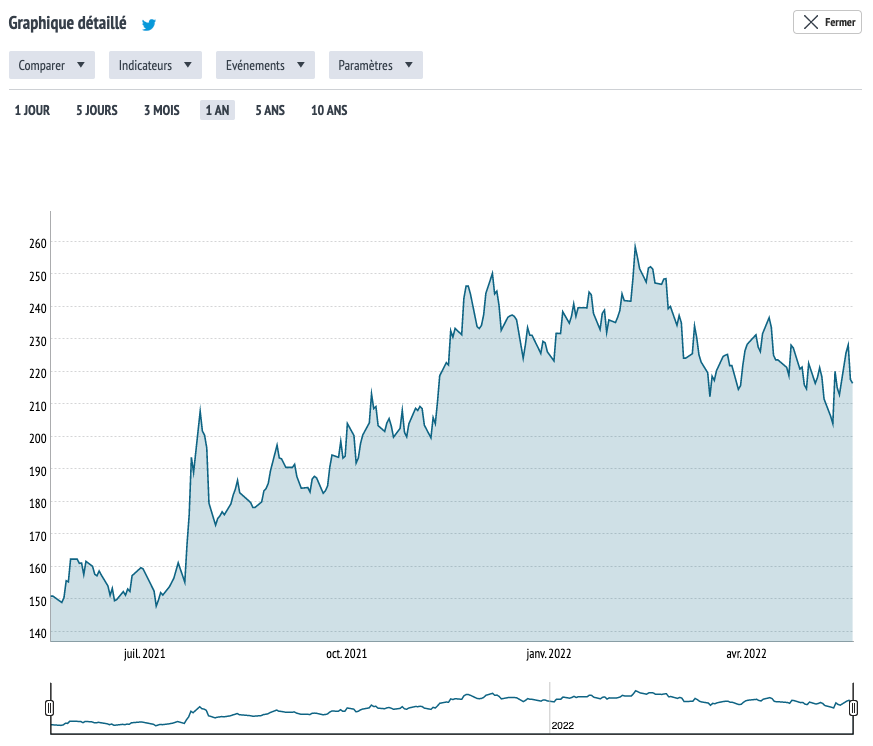Click the oct. 2021 axis label
The width and height of the screenshot is (873, 746).
[x=347, y=654]
